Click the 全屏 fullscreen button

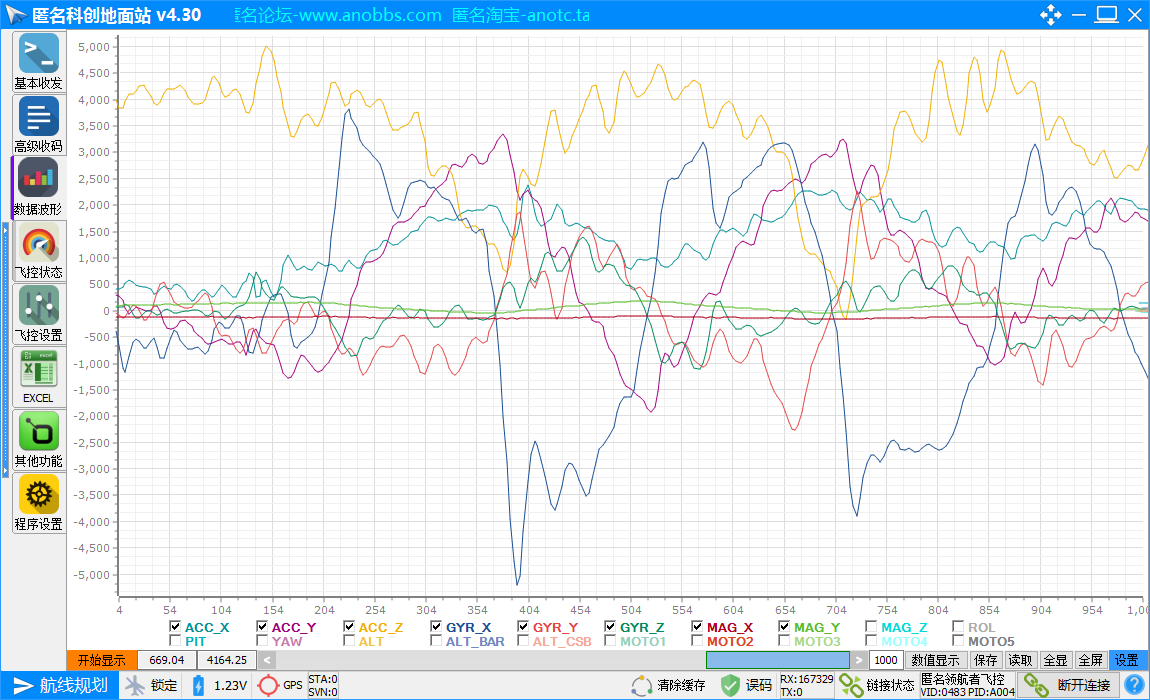tap(1091, 660)
